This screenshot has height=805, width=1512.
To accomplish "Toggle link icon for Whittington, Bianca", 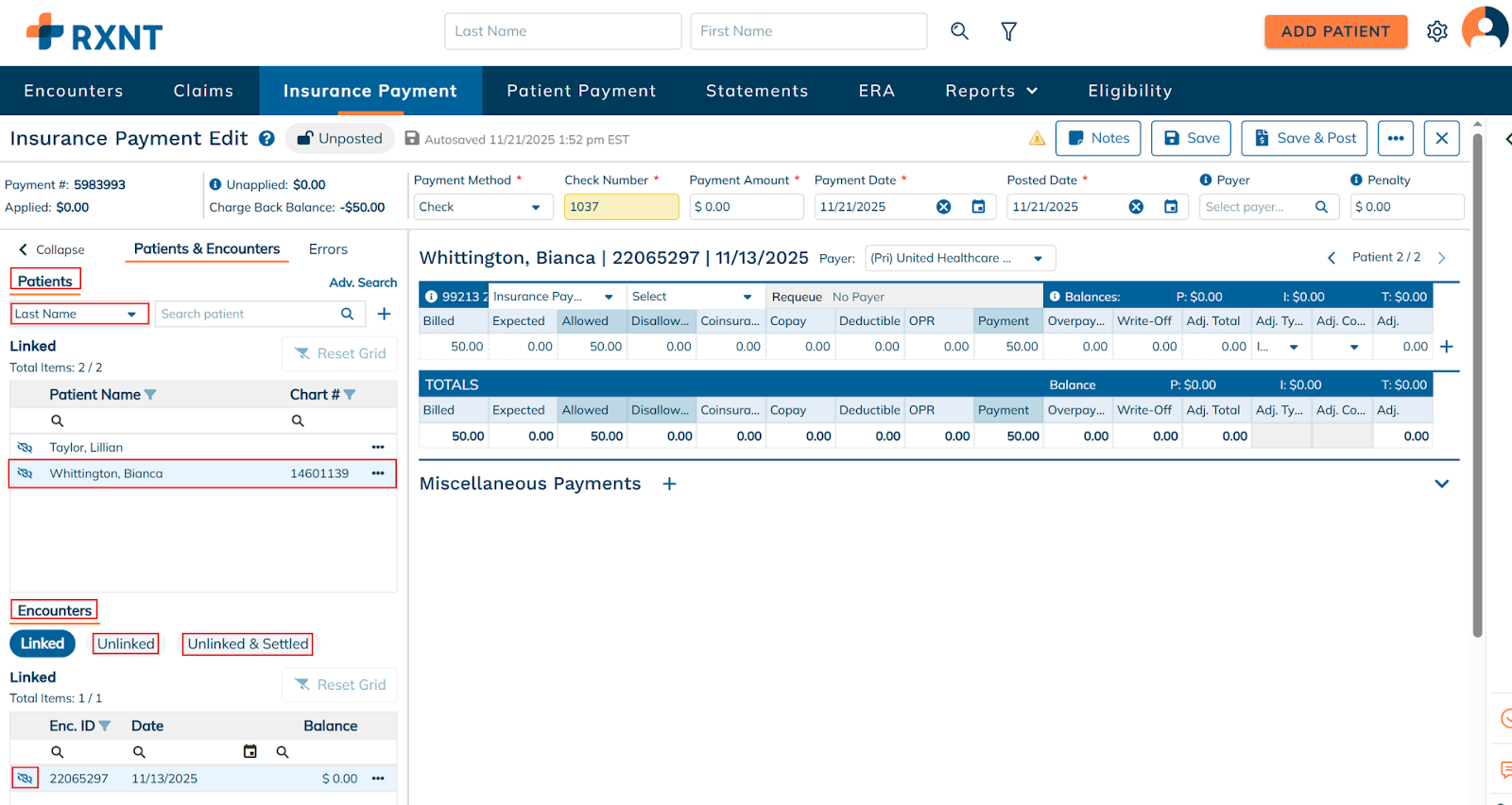I will 26,473.
